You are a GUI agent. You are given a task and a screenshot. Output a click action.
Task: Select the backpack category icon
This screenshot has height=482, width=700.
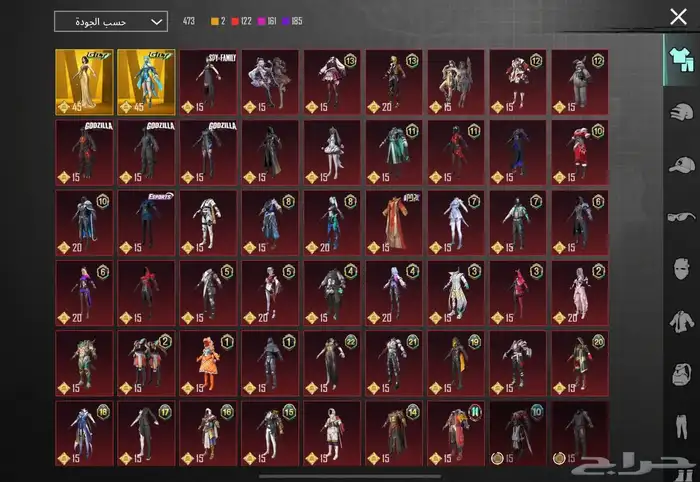681,374
